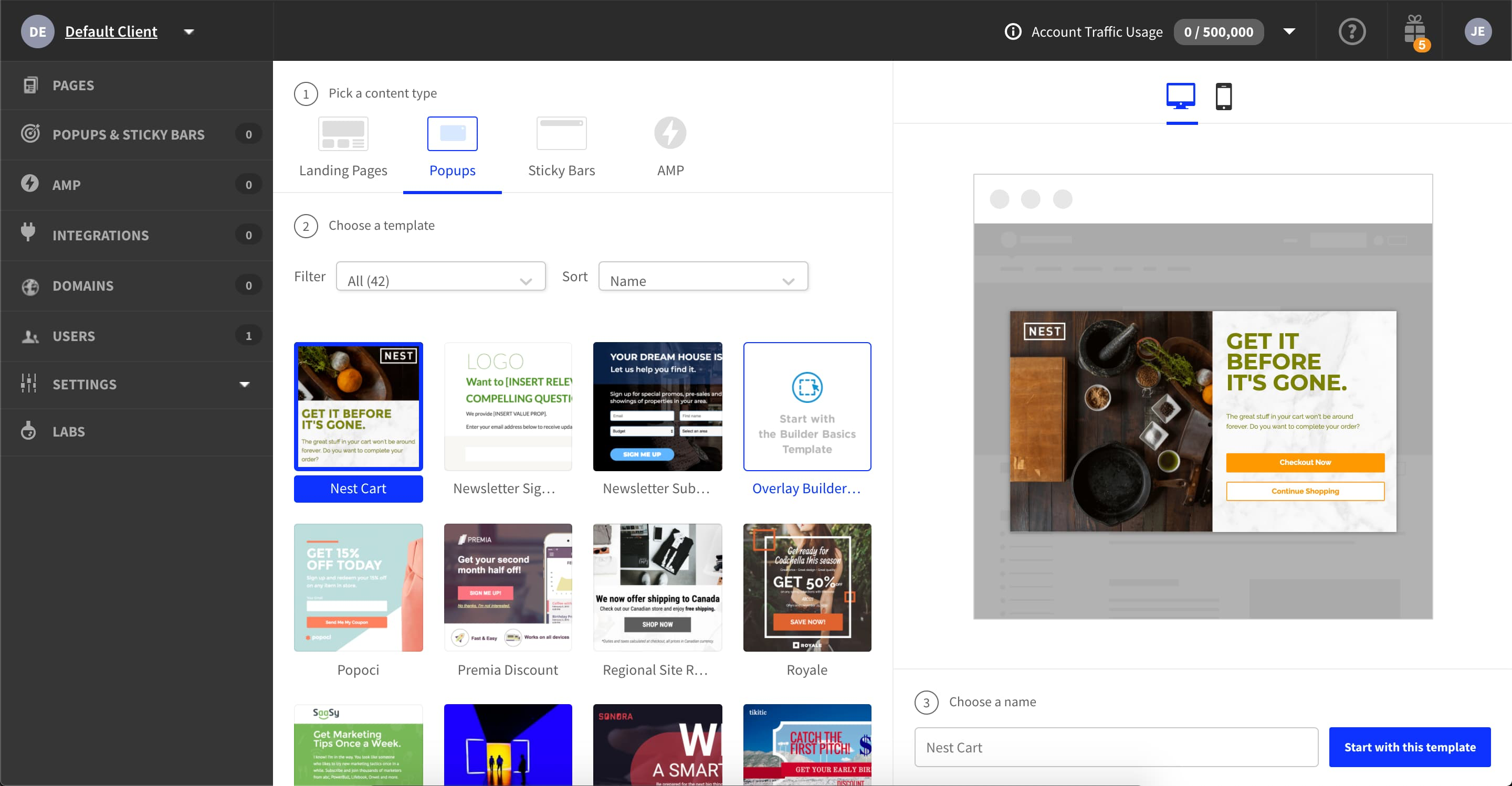
Task: Click the Account Traffic Usage info icon
Action: 1013,31
